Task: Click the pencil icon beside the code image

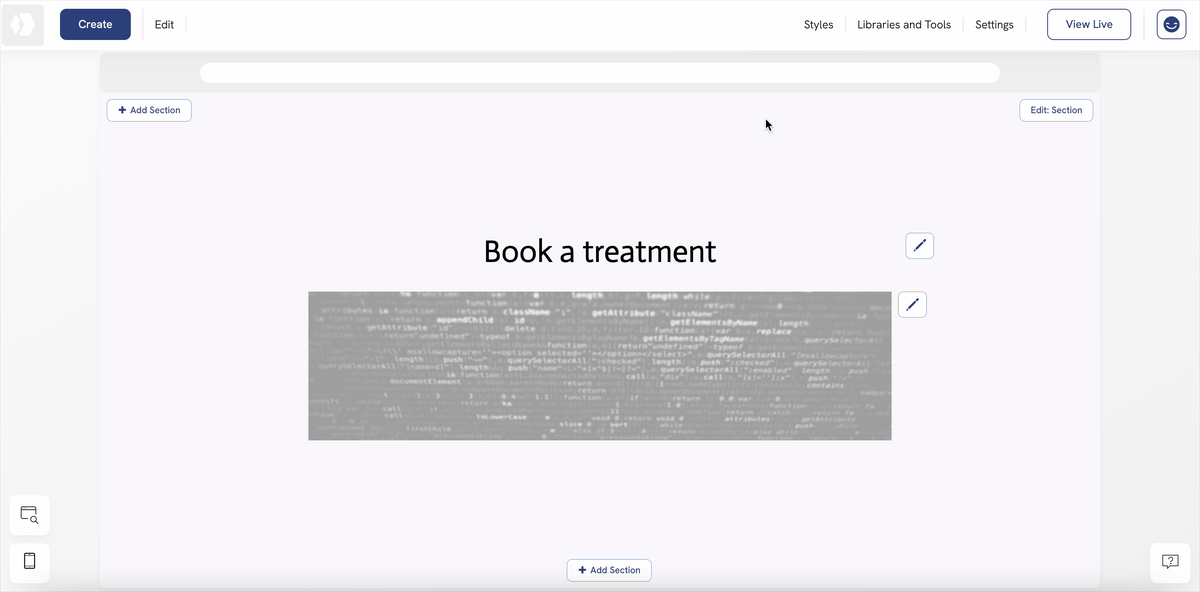Action: point(912,305)
